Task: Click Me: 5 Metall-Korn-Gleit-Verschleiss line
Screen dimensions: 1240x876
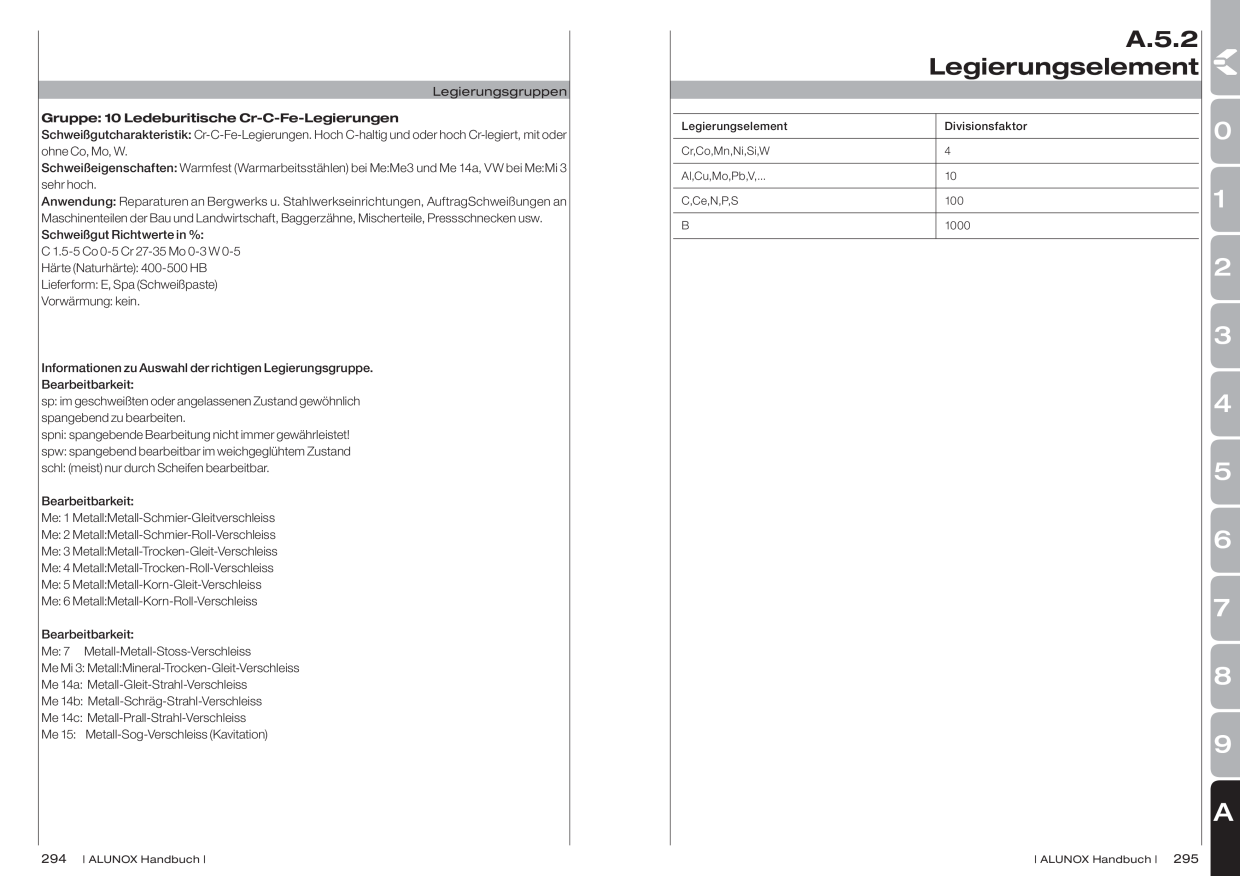Action: 151,584
